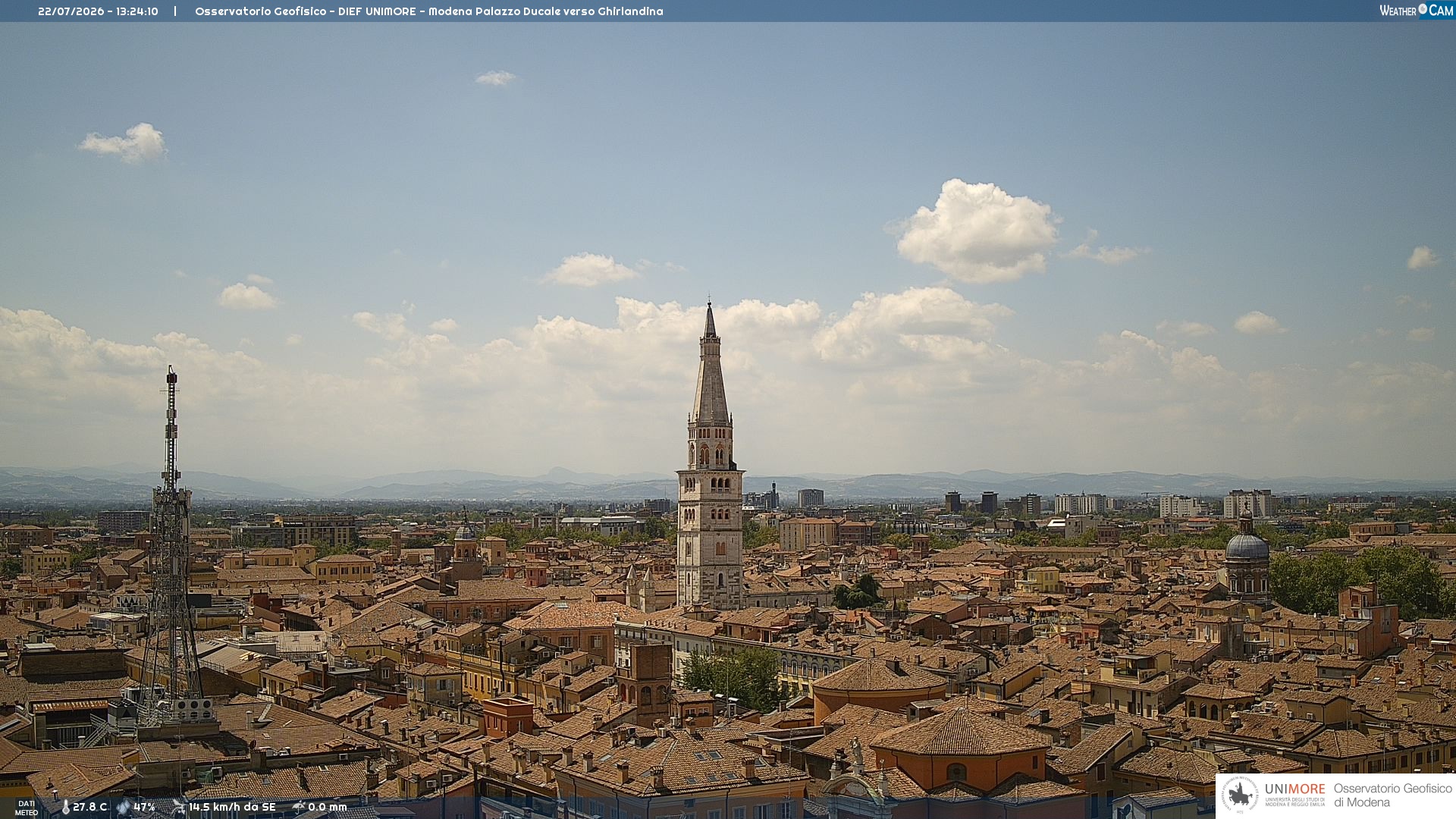This screenshot has width=1456, height=819.
Task: Click the 27.8 C temperature reading
Action: click(90, 807)
